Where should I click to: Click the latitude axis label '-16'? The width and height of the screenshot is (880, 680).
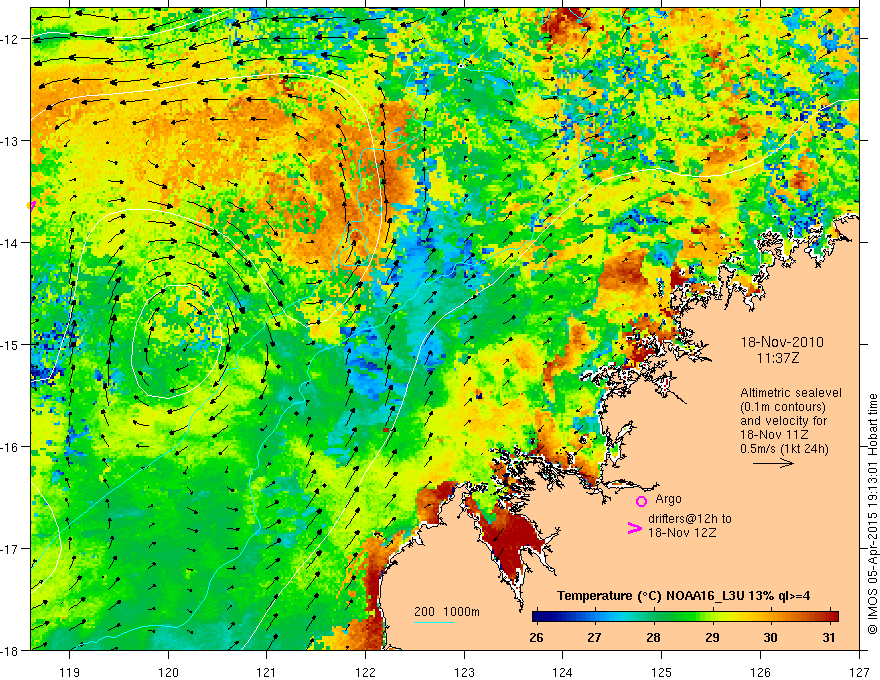pos(10,447)
